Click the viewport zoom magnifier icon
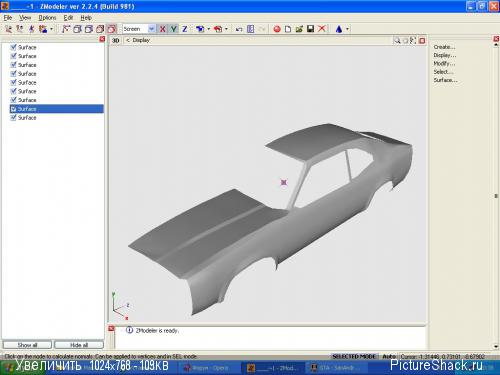This screenshot has width=500, height=375. tap(397, 41)
